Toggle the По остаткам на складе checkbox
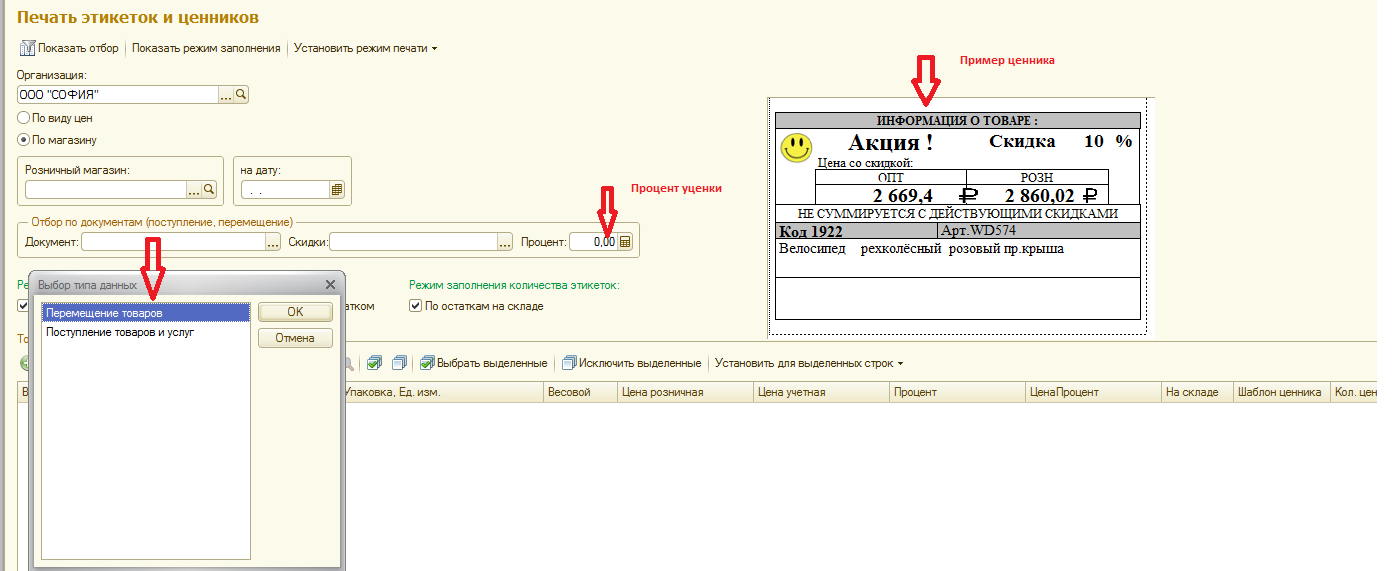The height and width of the screenshot is (571, 1393). pos(416,306)
